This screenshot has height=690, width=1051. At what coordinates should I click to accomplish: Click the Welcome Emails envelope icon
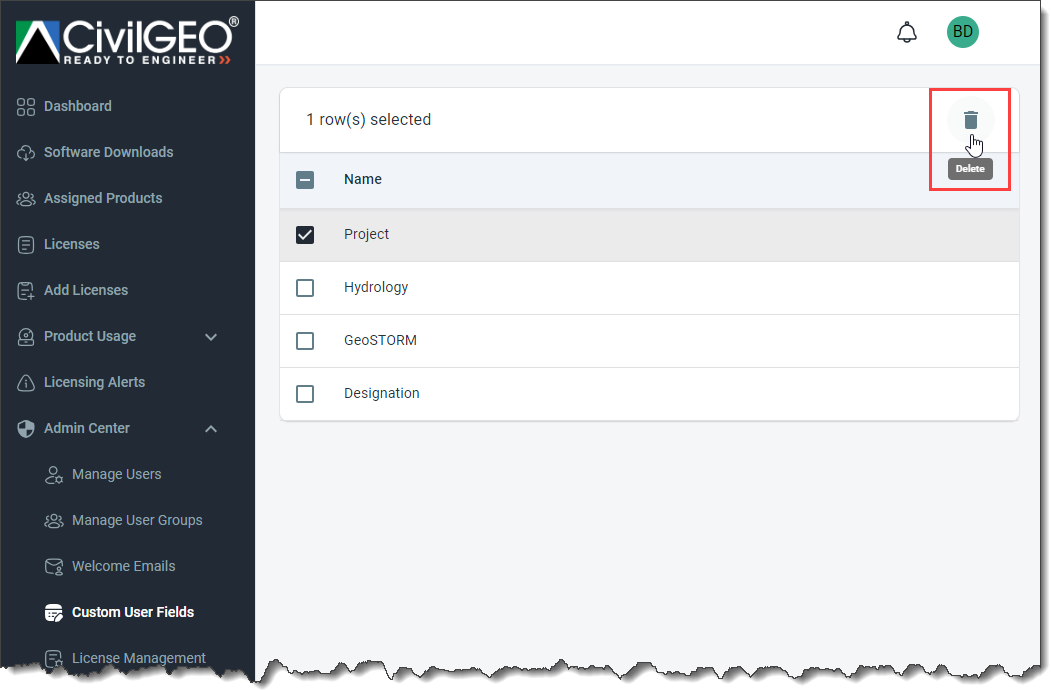point(54,567)
